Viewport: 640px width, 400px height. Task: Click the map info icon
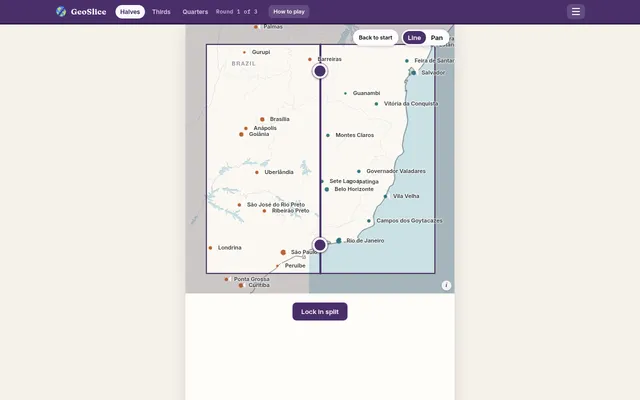446,285
